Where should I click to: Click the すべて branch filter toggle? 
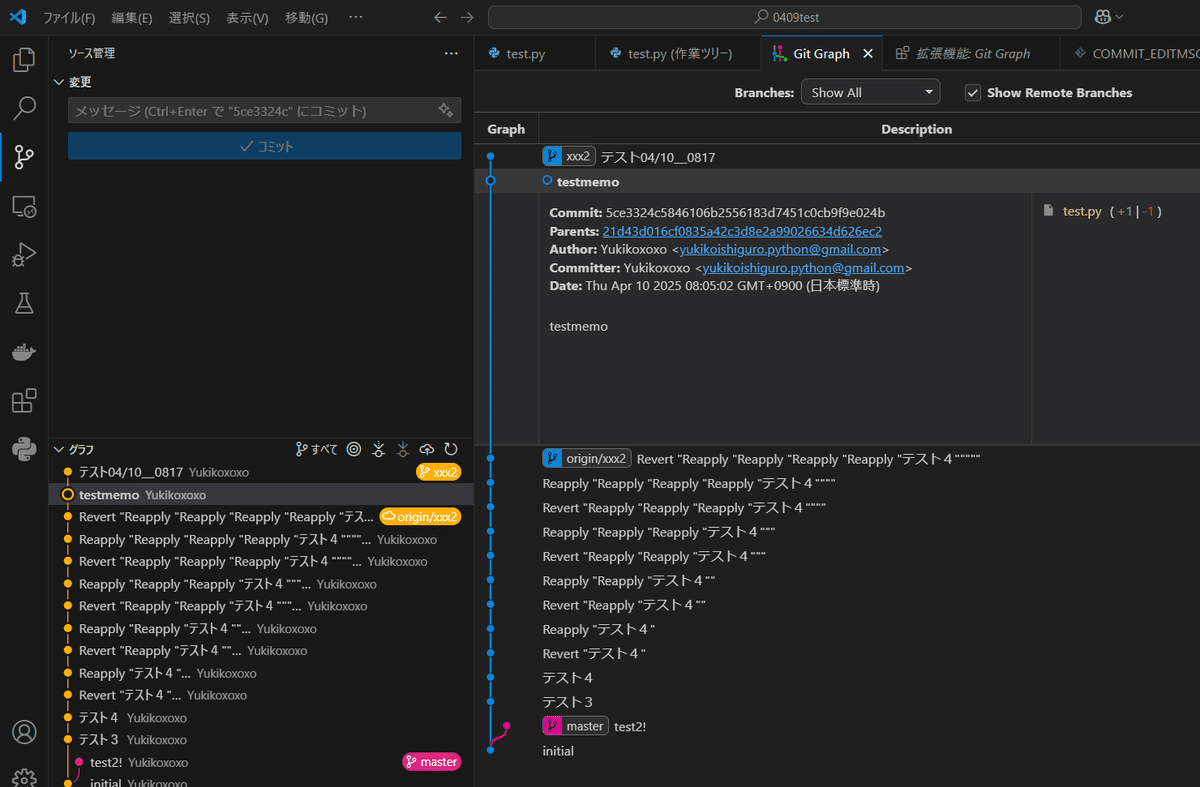pyautogui.click(x=315, y=449)
